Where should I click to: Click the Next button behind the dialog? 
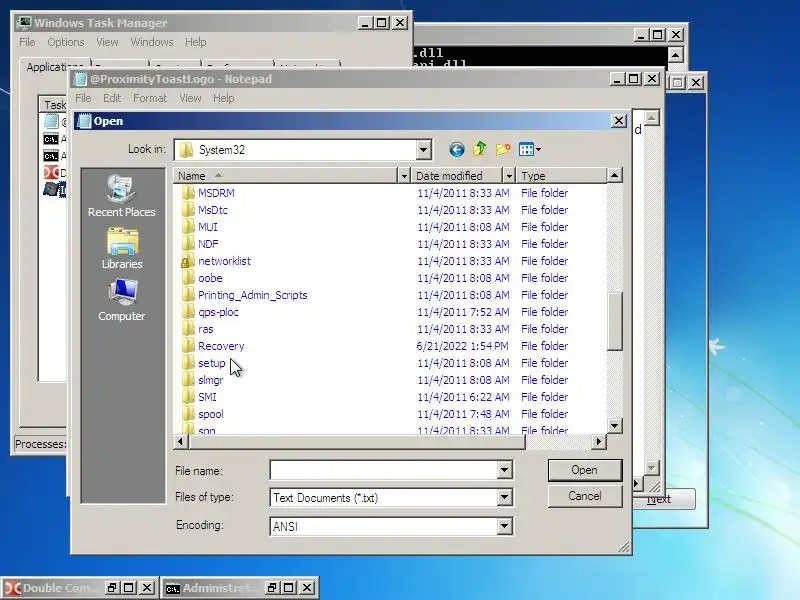point(664,499)
